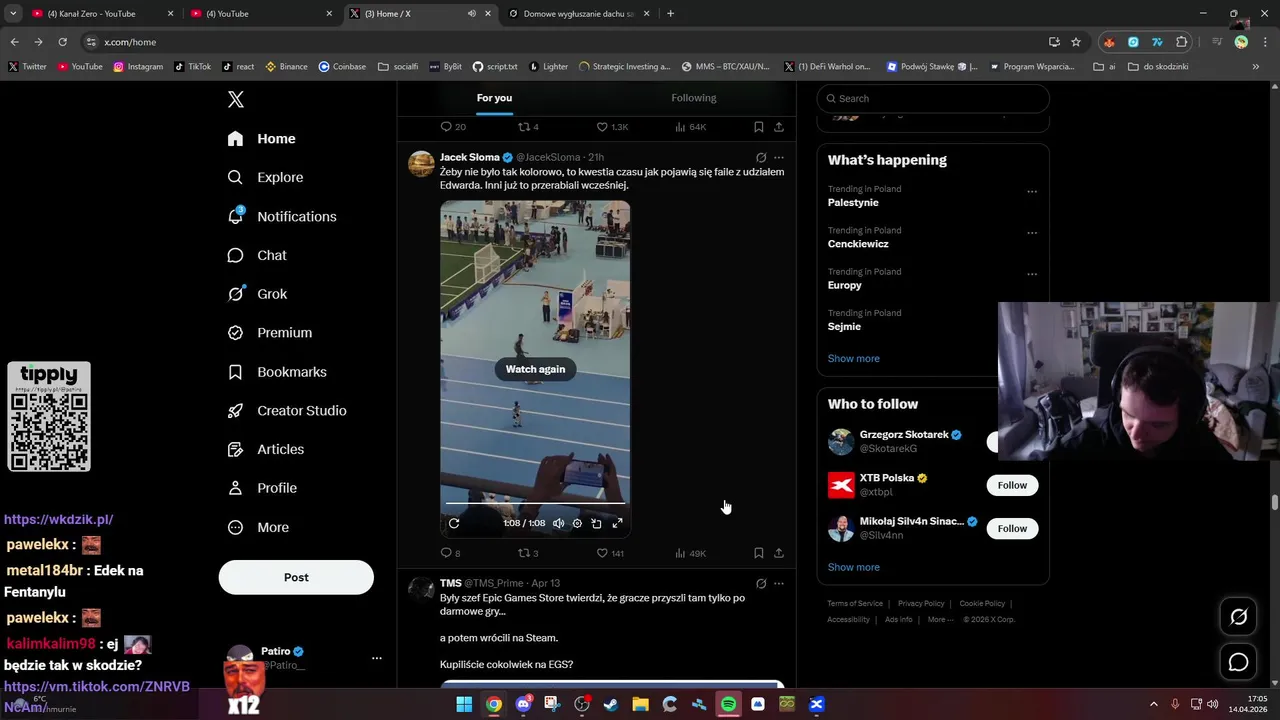Reply to Jacek Słoma's post
Image resolution: width=1280 pixels, height=720 pixels.
pyautogui.click(x=450, y=553)
